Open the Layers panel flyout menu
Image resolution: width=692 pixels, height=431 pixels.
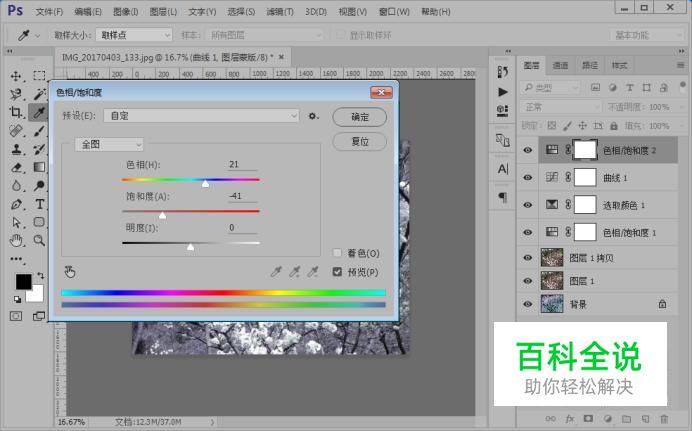pos(680,65)
